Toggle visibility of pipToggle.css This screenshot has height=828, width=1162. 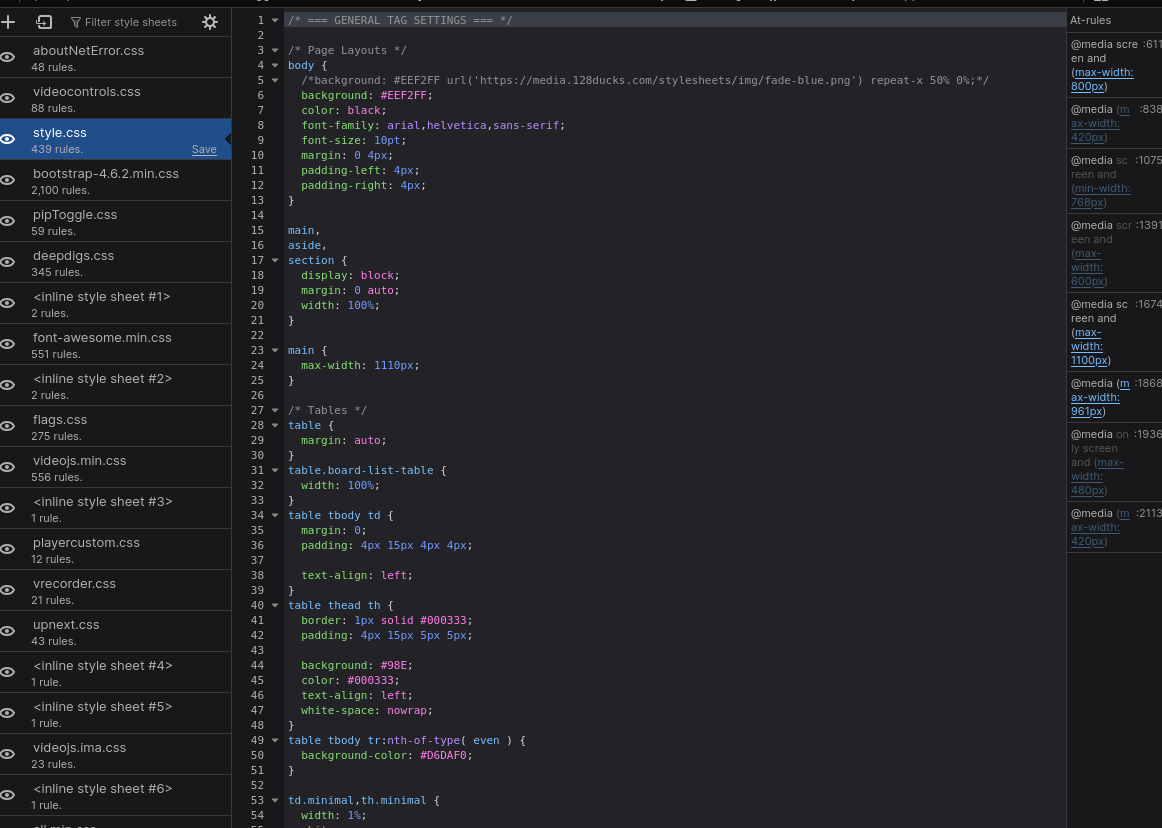(x=8, y=221)
